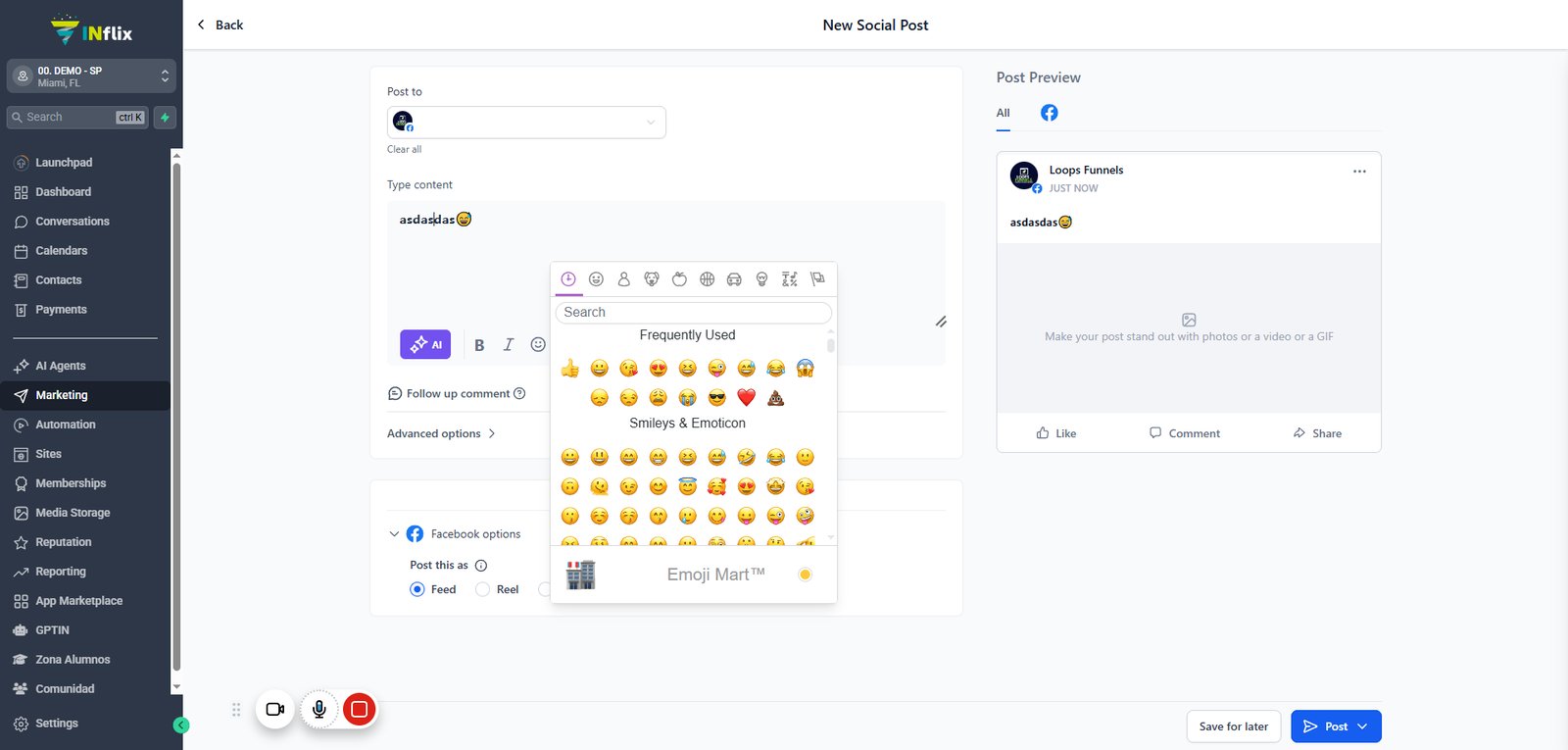Insert the thumbs up emoji
1568x750 pixels.
point(570,369)
